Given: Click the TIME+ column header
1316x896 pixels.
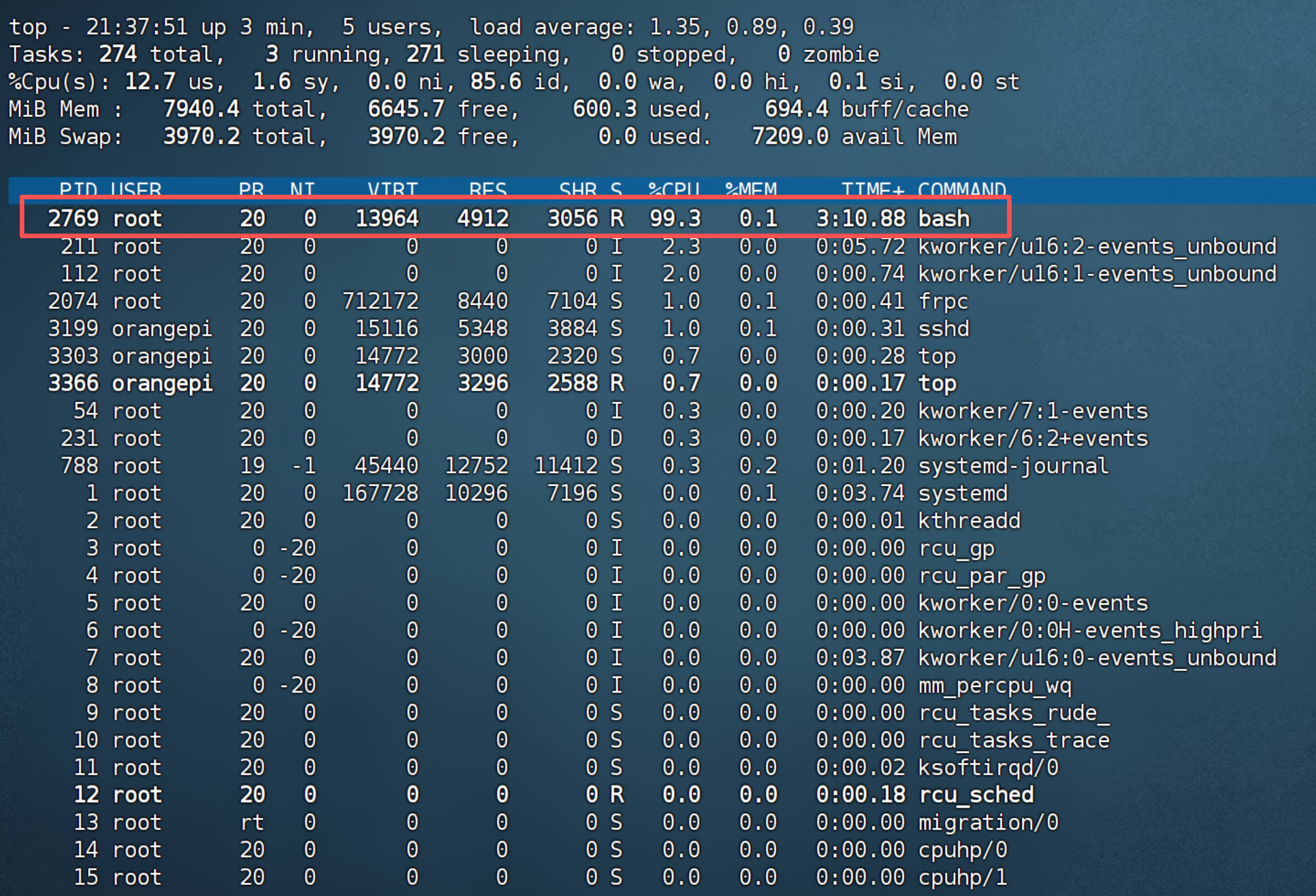Looking at the screenshot, I should pos(873,190).
